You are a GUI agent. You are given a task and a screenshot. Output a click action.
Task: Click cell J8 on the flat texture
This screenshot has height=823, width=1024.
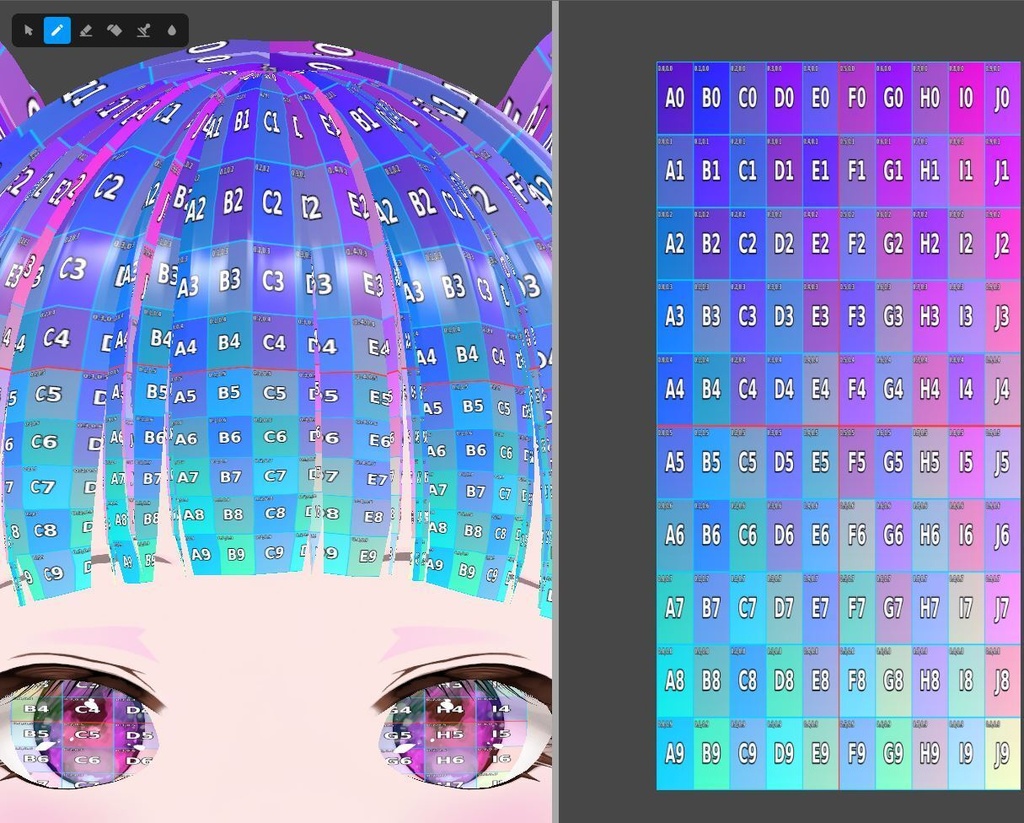(1002, 681)
